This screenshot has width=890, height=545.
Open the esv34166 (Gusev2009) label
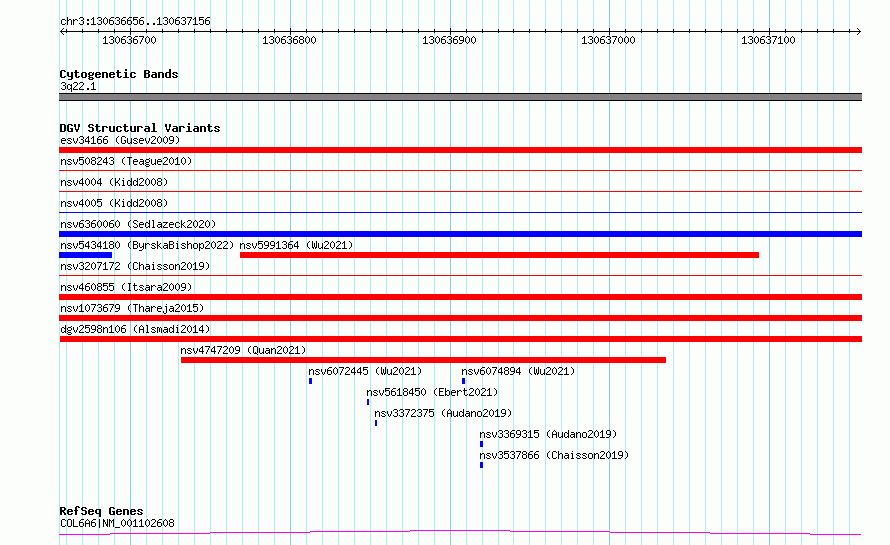[x=120, y=140]
